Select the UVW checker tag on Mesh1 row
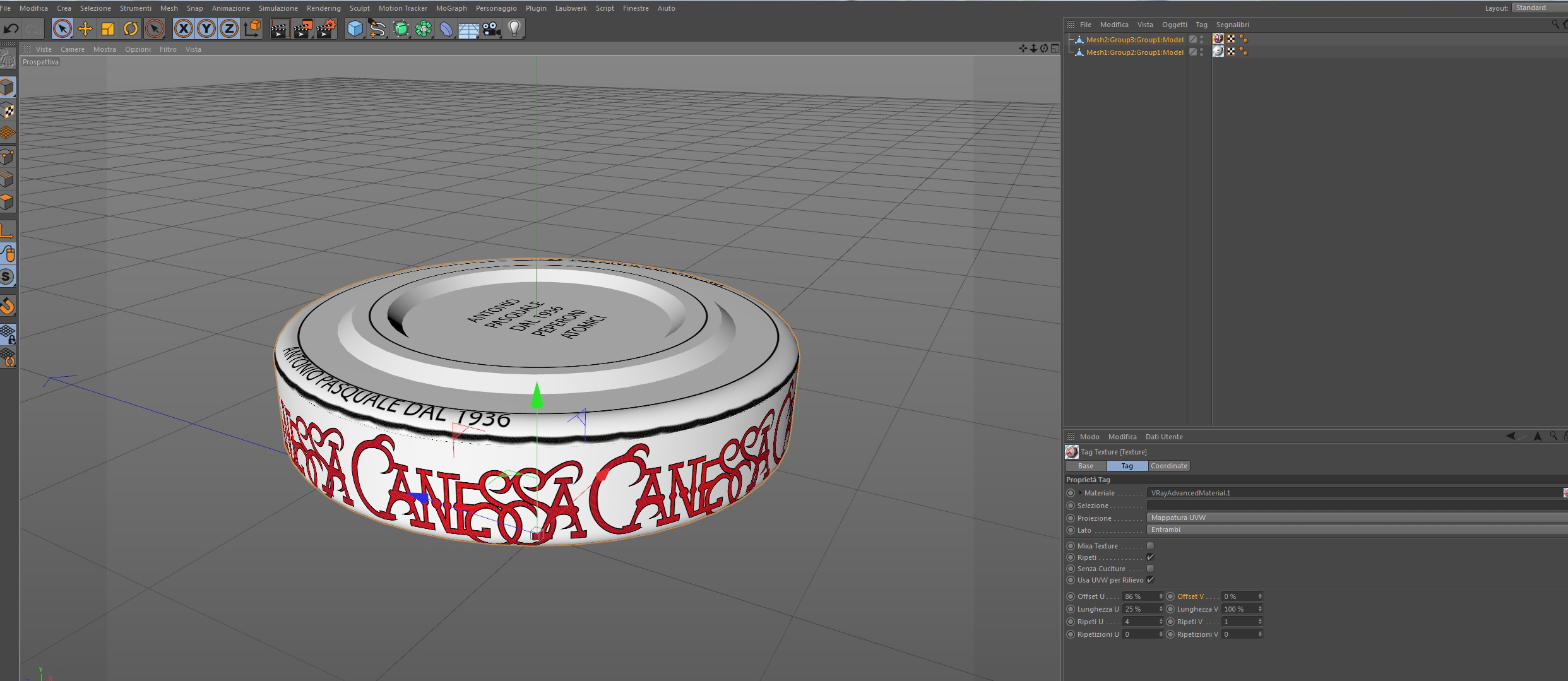 coord(1231,52)
